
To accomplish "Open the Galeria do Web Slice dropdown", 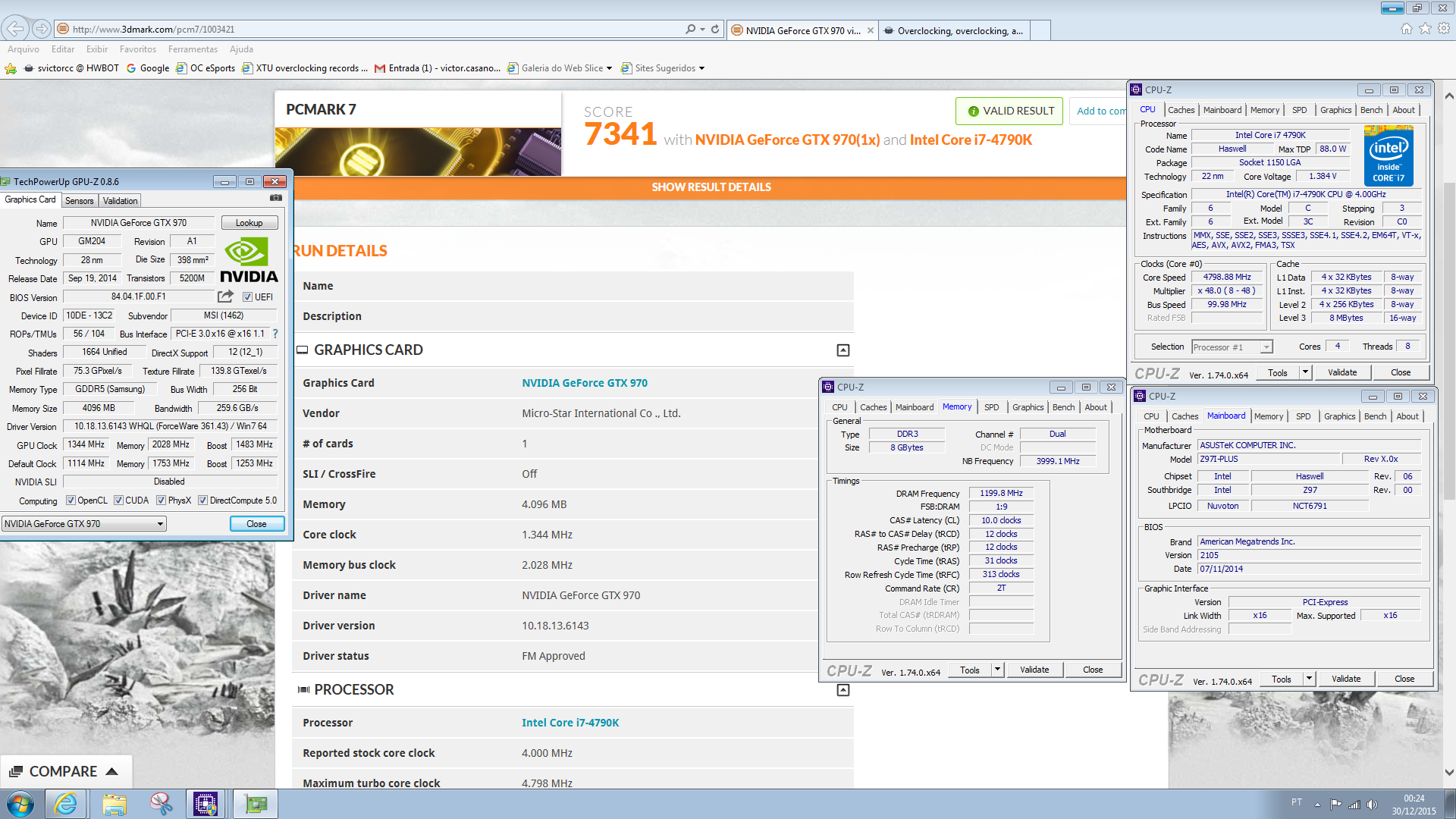I will tap(610, 68).
